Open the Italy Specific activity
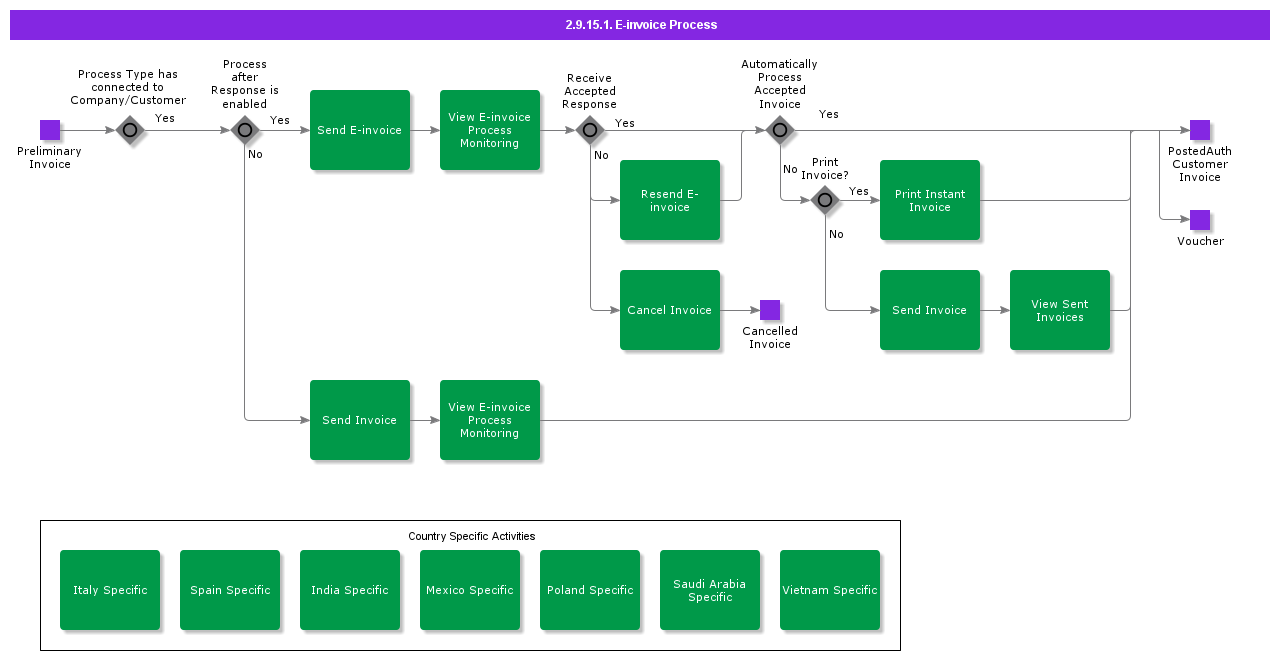 pyautogui.click(x=110, y=590)
